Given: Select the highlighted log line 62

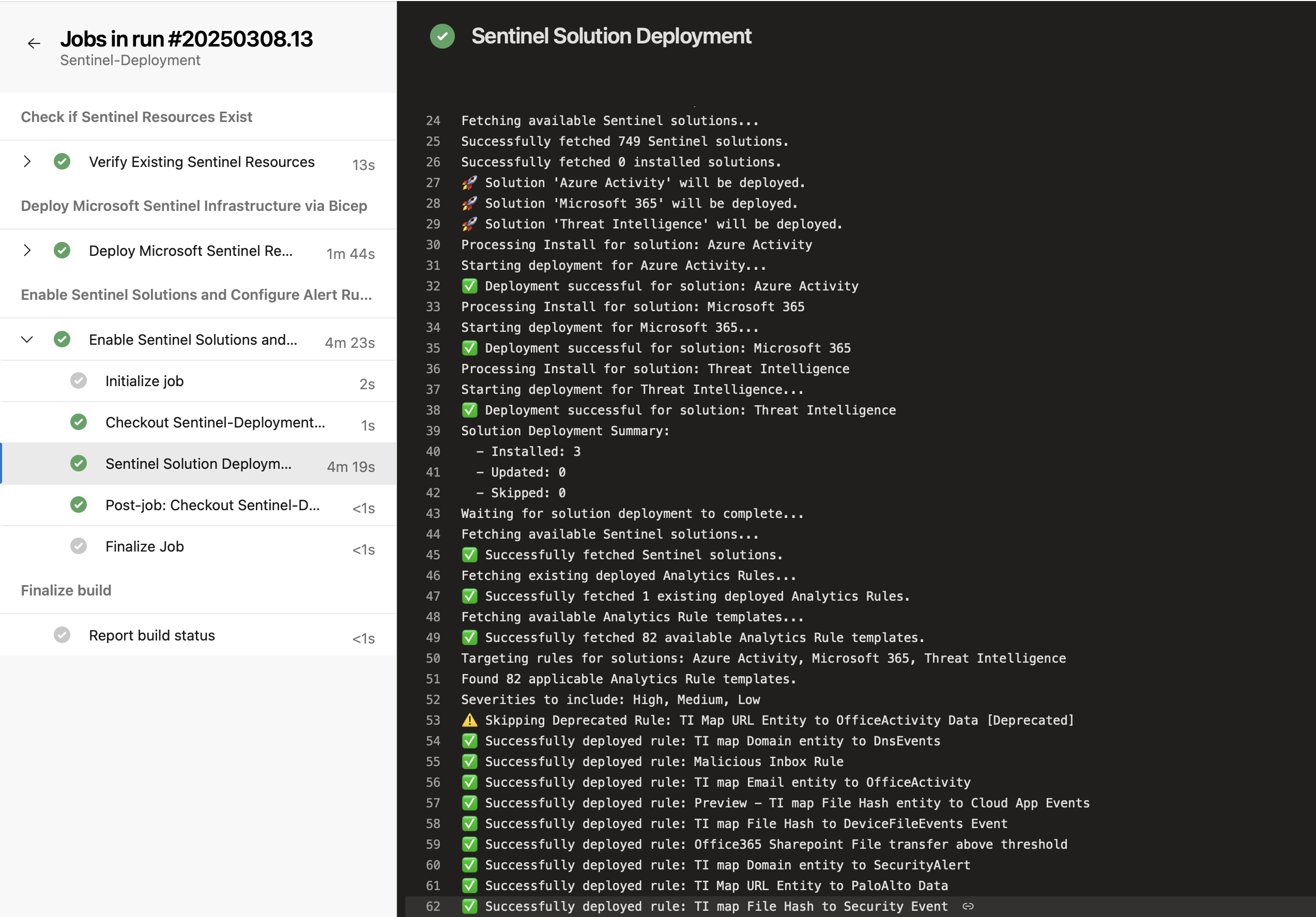Looking at the screenshot, I should coord(705,906).
